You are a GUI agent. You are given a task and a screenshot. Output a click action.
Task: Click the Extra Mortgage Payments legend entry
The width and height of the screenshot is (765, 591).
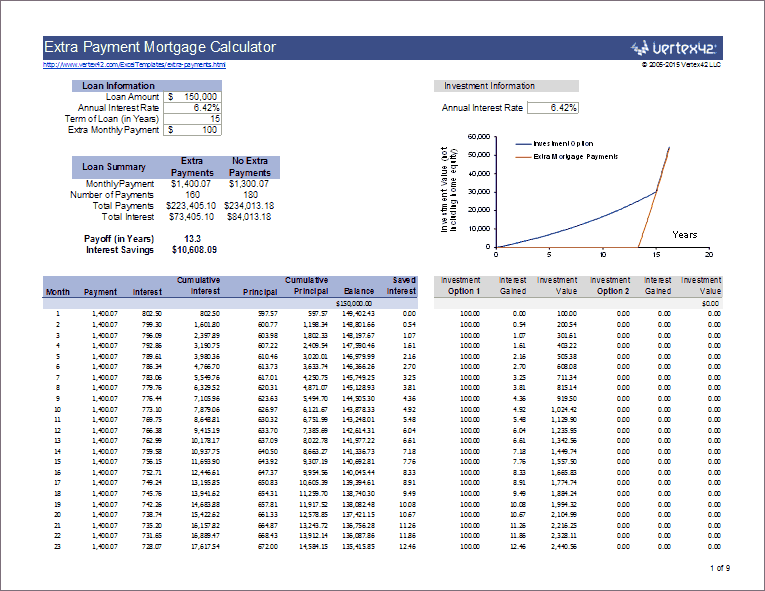[575, 156]
